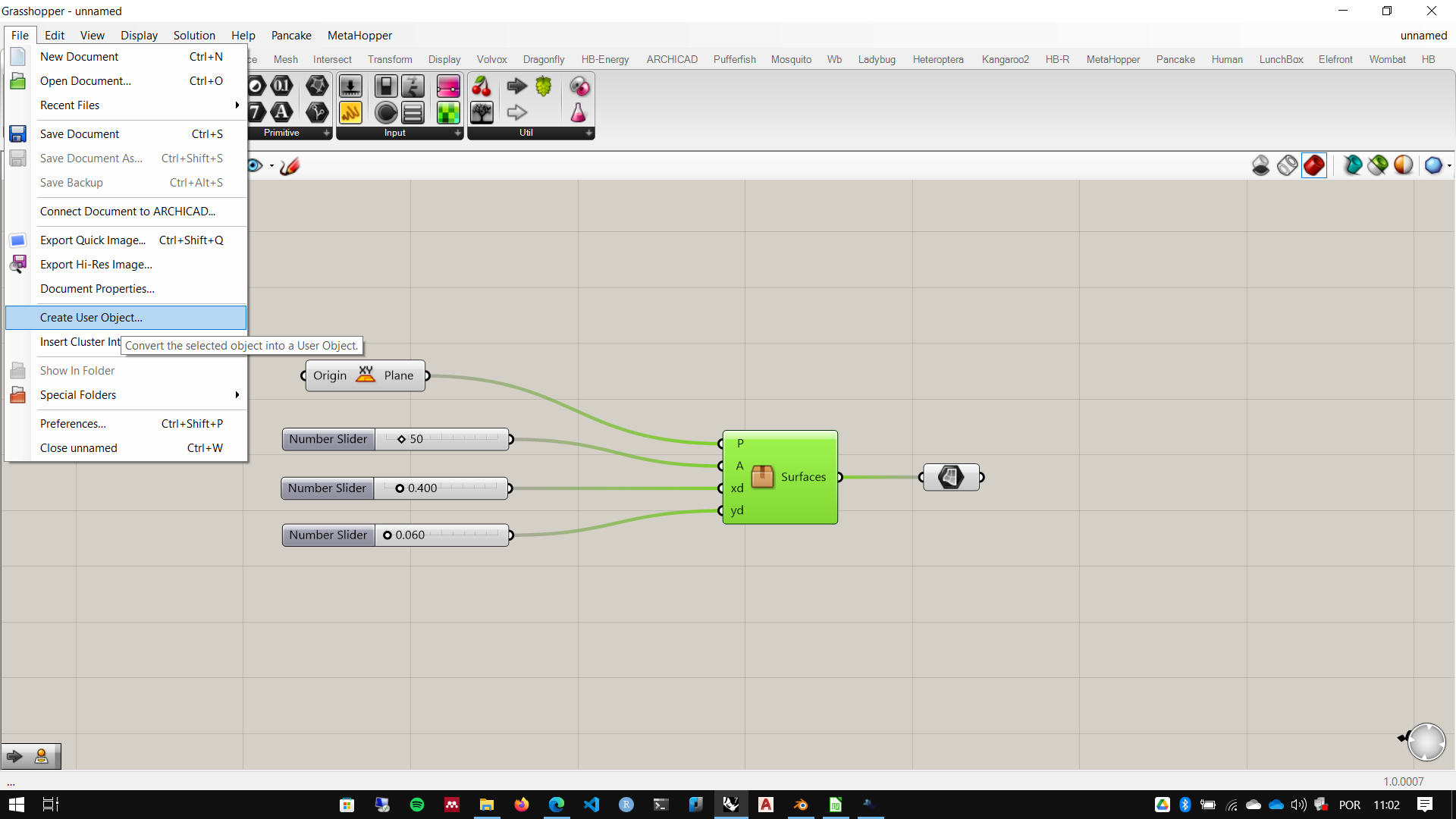This screenshot has height=819, width=1456.
Task: Open the Edit menu
Action: [55, 36]
